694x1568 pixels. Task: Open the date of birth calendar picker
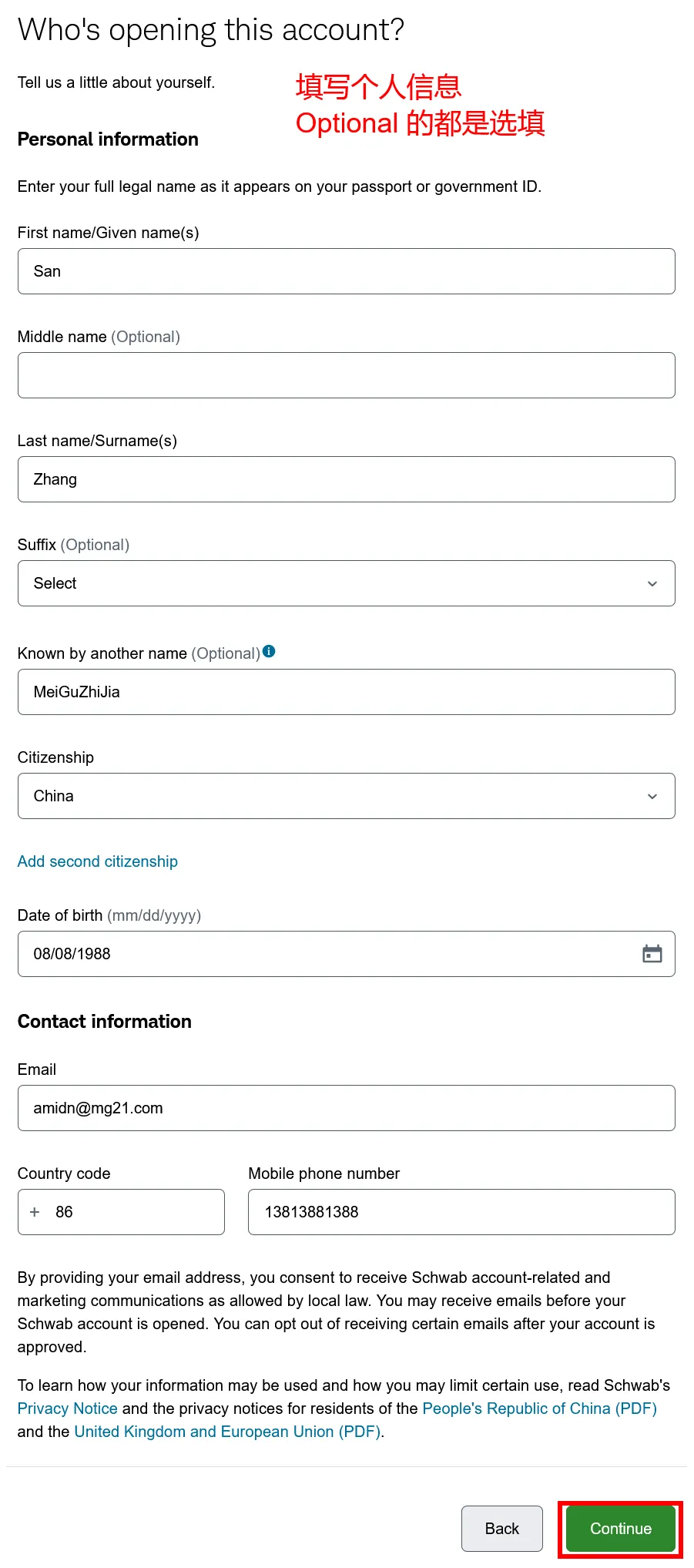pyautogui.click(x=652, y=954)
